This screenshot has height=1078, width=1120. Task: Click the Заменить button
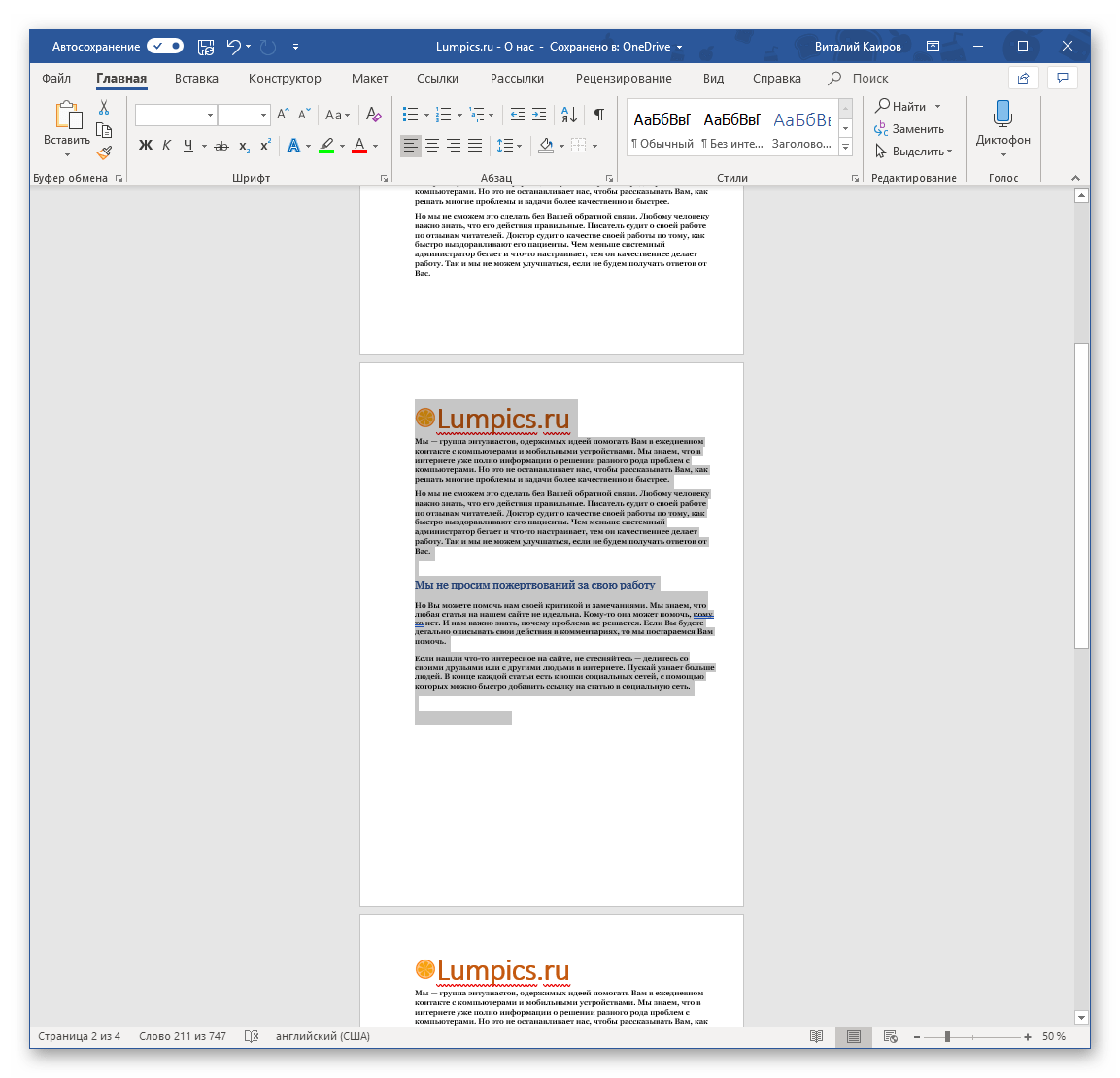[909, 129]
